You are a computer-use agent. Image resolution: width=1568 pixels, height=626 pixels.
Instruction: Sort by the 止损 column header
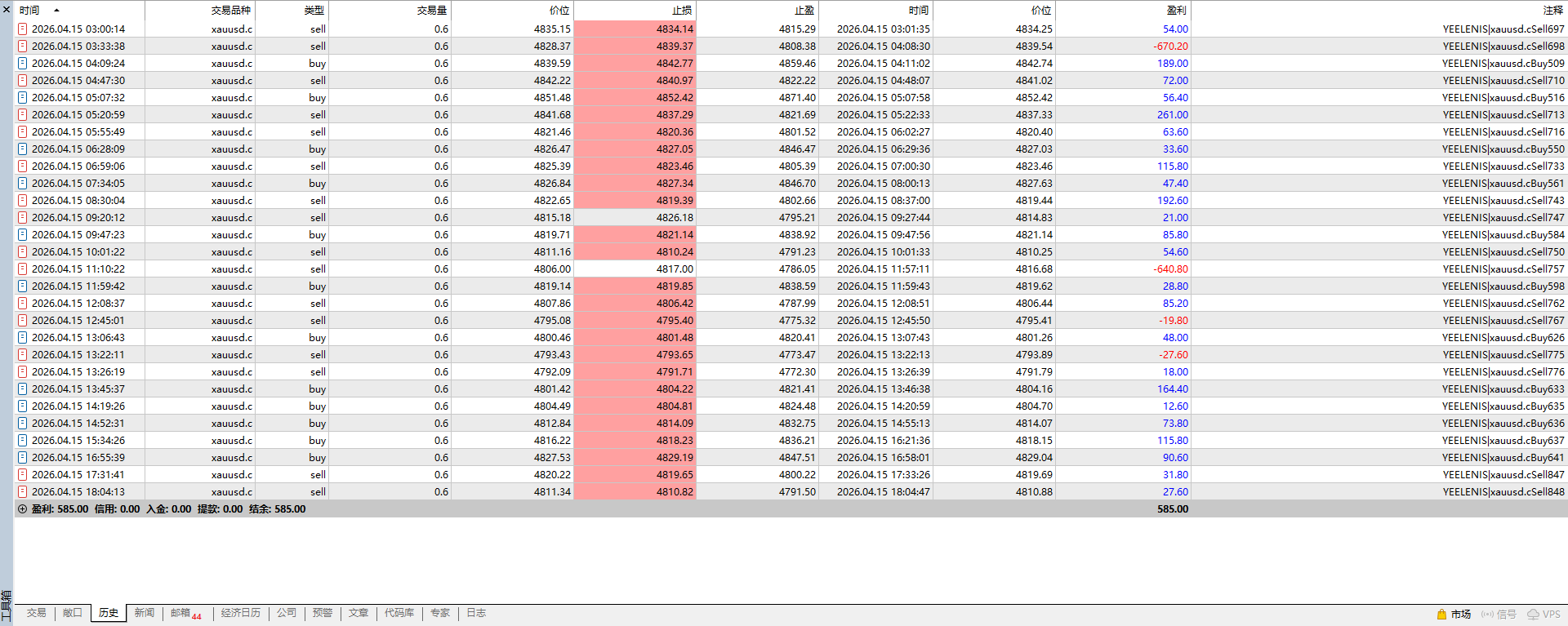pos(635,11)
